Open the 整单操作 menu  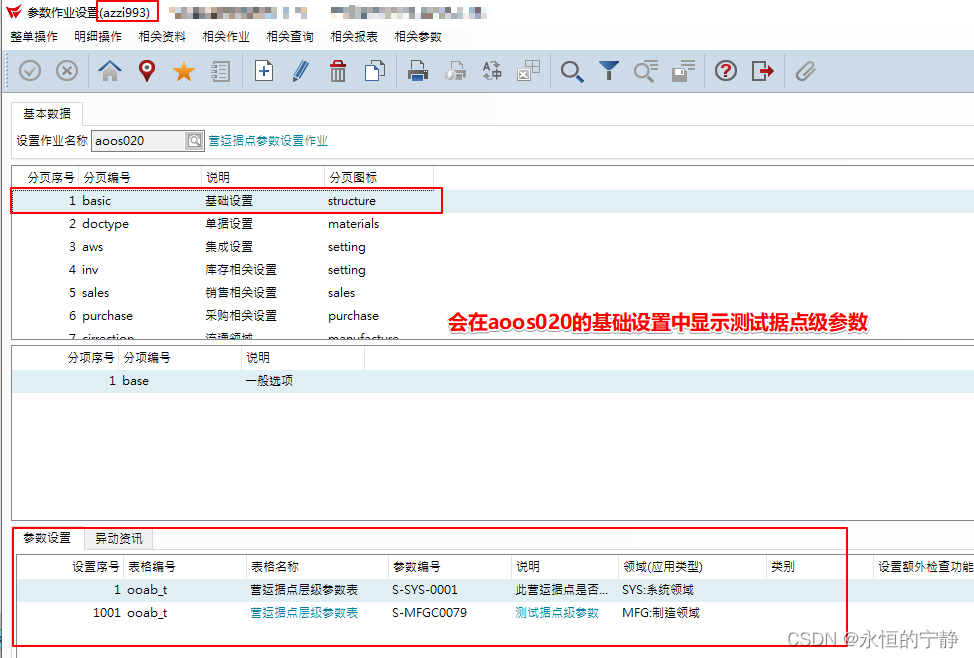point(34,37)
